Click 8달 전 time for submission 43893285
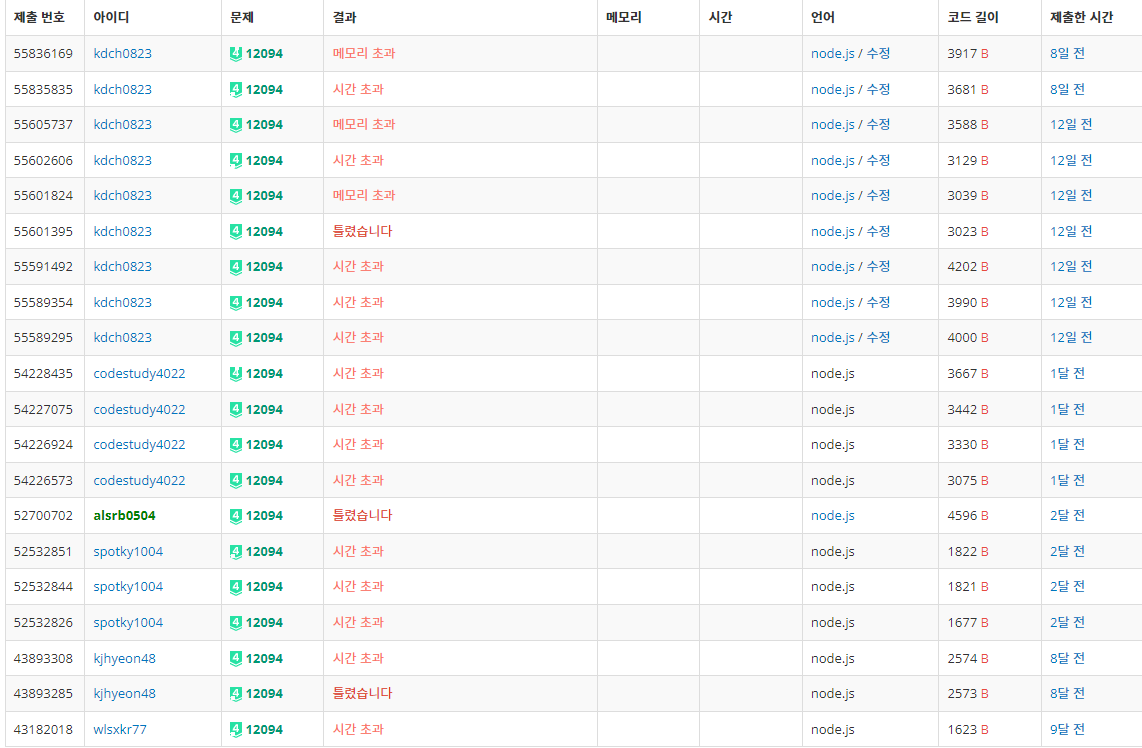1142x748 pixels. click(1067, 693)
